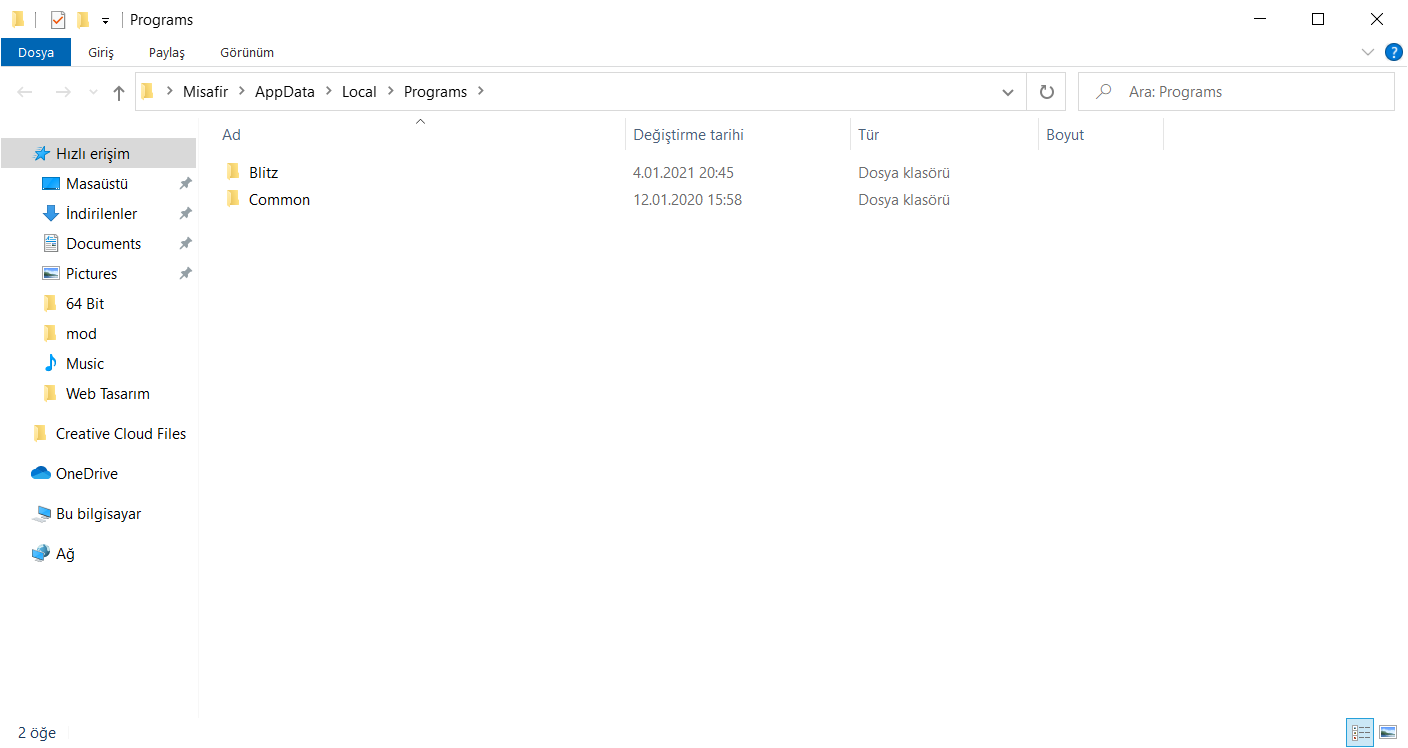Image resolution: width=1408 pixels, height=748 pixels.
Task: Refresh the Programs folder view
Action: click(x=1046, y=92)
